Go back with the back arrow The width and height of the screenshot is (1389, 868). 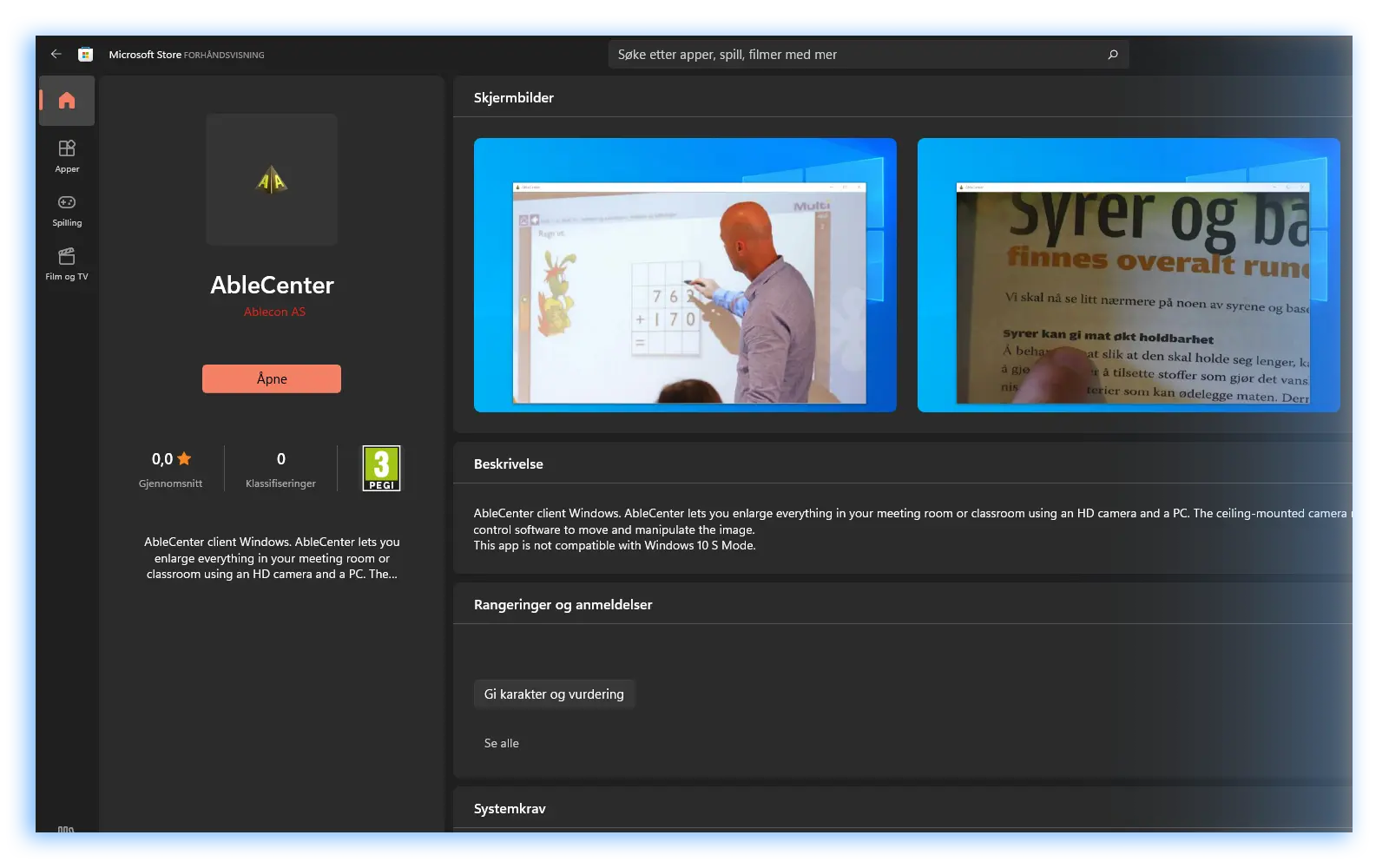click(56, 54)
